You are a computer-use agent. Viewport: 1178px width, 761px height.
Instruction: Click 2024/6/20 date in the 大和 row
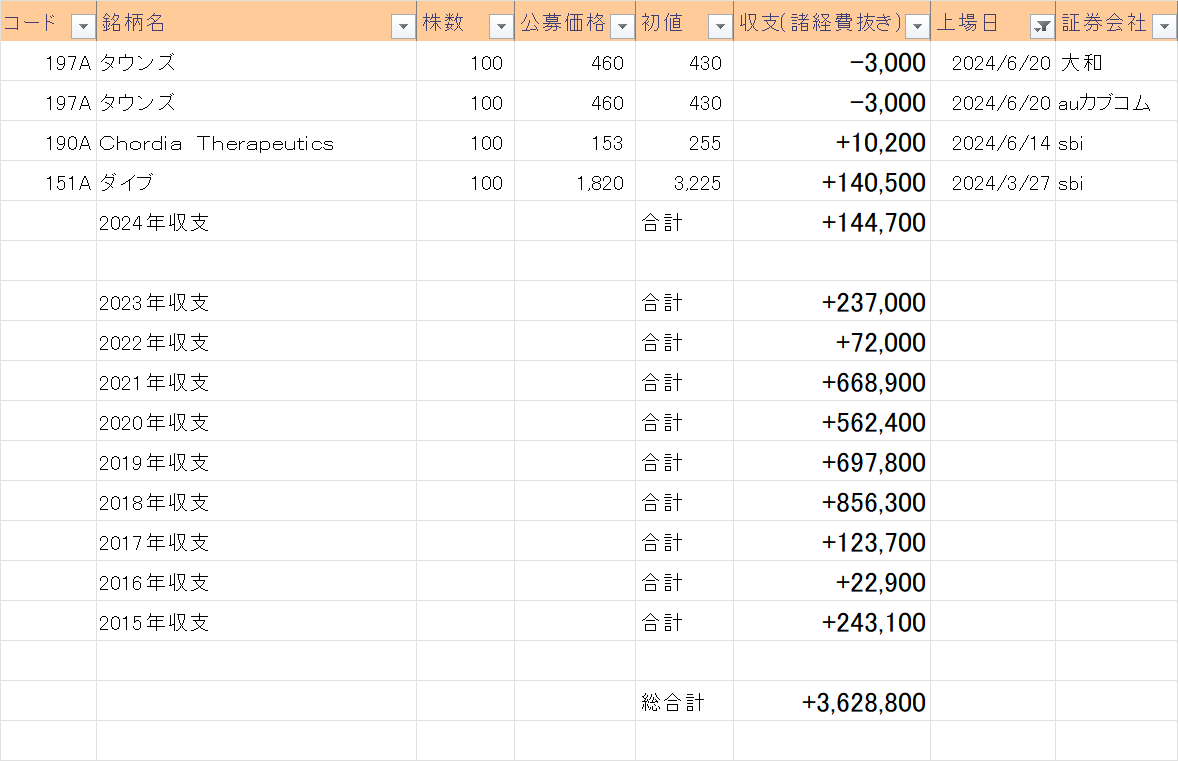[993, 62]
